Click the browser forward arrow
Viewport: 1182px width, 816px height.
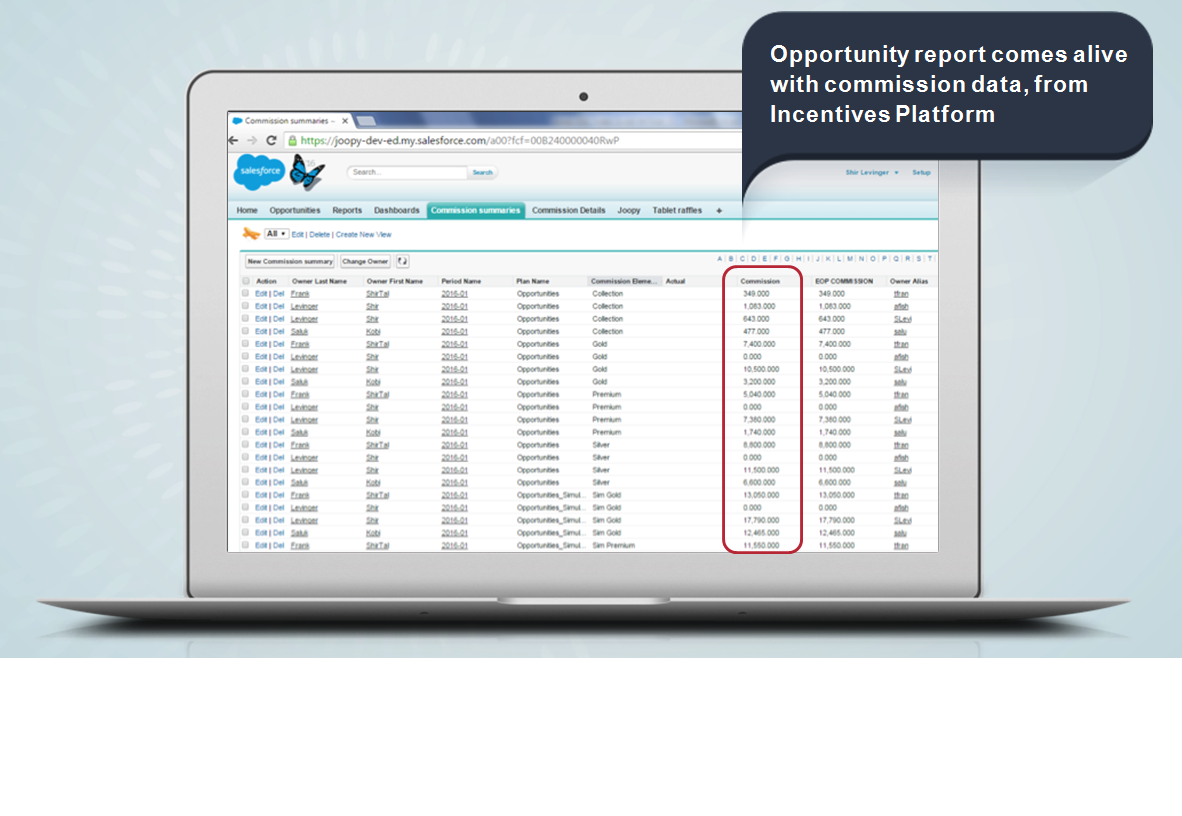click(x=252, y=141)
